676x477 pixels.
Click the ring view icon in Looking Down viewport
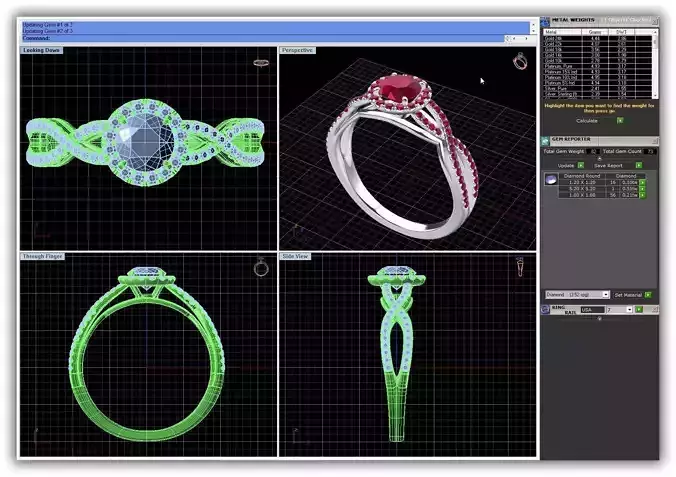[x=261, y=63]
